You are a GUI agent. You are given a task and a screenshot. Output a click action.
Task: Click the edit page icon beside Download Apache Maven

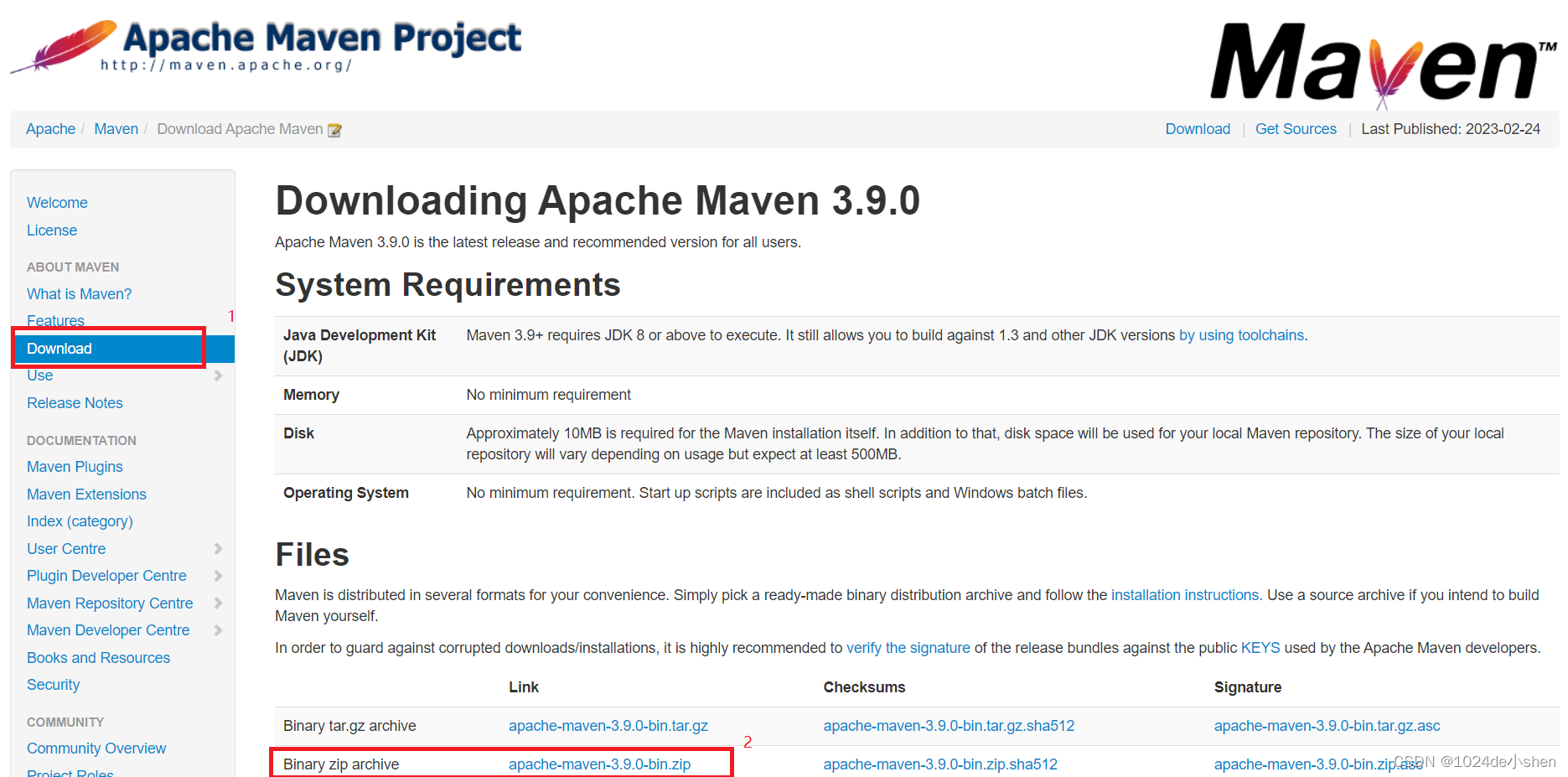point(334,130)
